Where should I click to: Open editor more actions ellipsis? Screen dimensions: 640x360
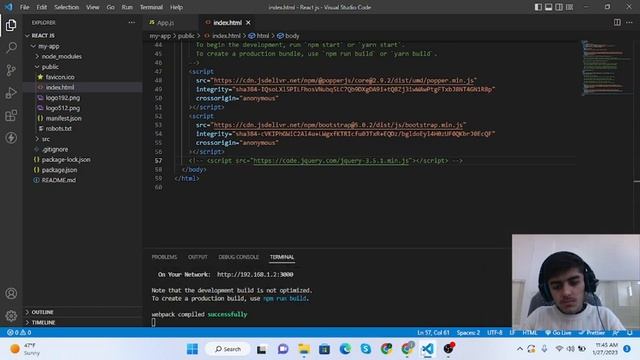[x=629, y=22]
